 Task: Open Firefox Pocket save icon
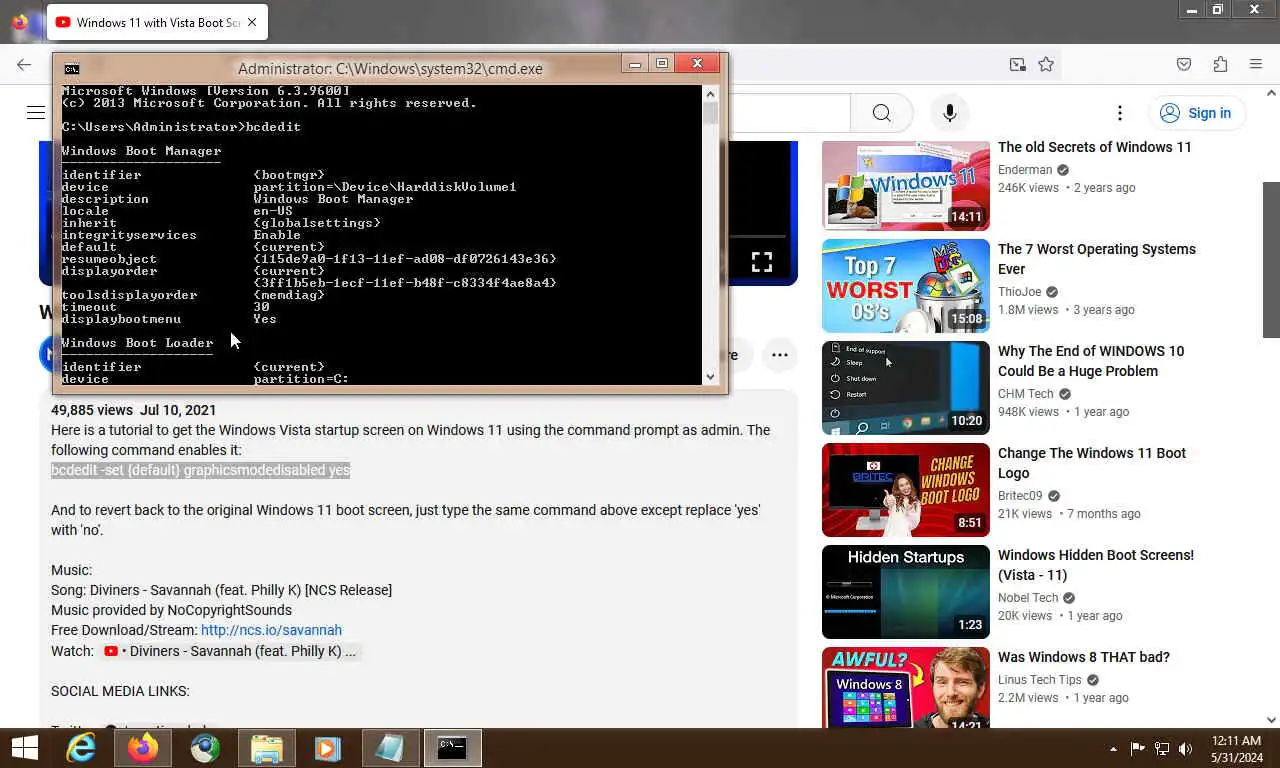tap(1184, 64)
